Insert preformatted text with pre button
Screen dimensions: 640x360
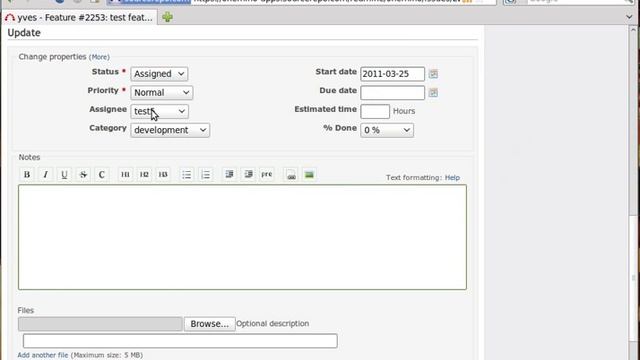click(267, 175)
